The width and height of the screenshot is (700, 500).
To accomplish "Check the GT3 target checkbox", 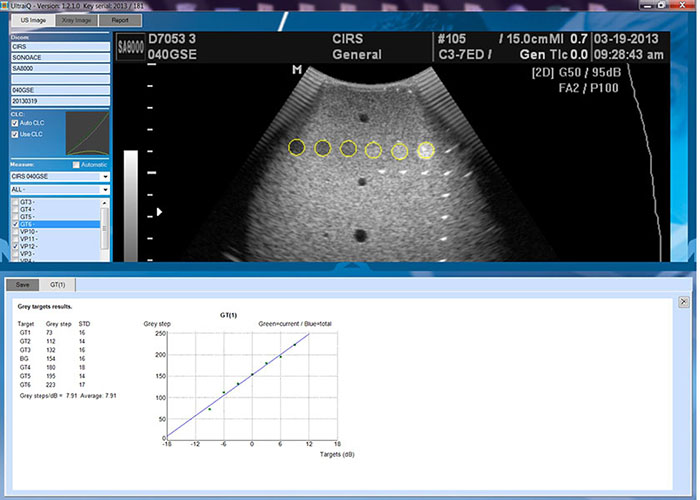I will coord(15,201).
